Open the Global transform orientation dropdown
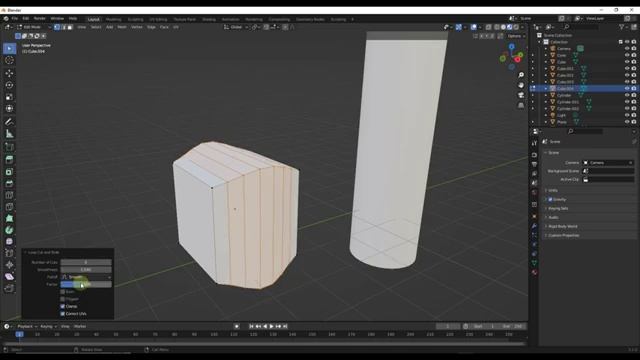Screen dimensions: 640x360 (236, 27)
